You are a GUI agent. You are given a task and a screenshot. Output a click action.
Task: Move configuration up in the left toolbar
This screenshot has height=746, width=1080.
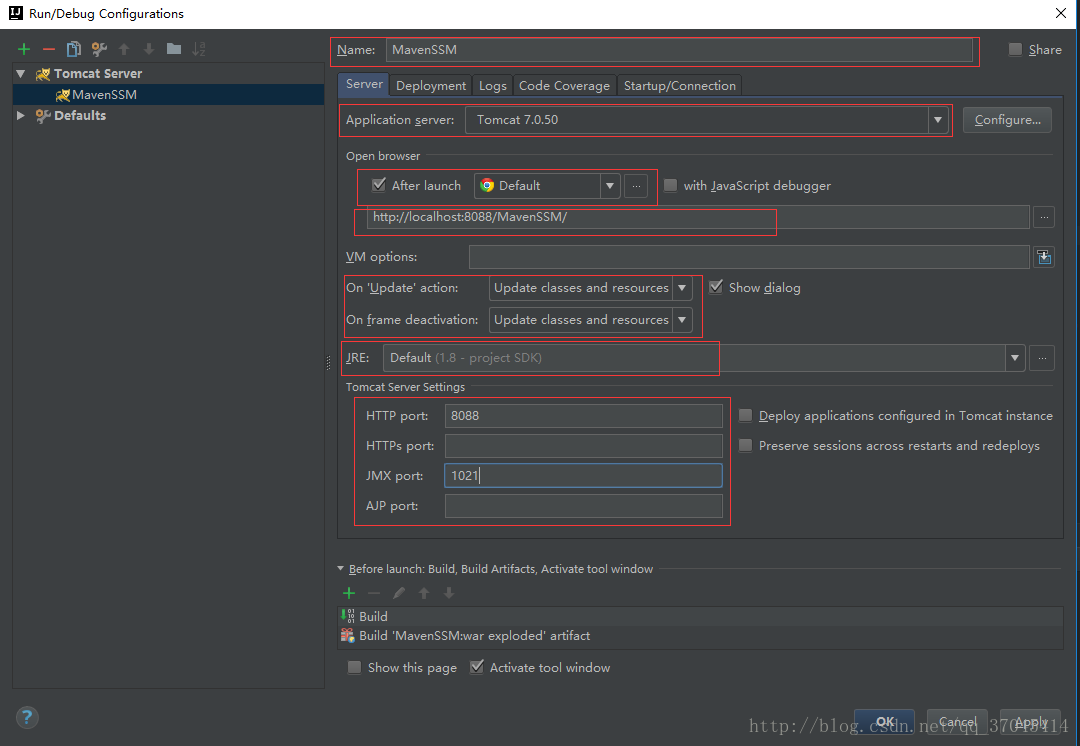(124, 49)
